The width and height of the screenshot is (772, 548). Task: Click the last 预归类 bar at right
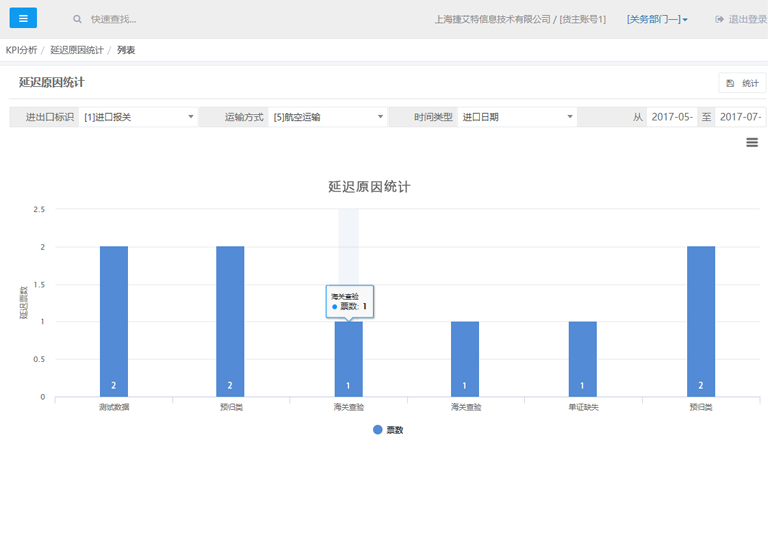click(x=701, y=322)
